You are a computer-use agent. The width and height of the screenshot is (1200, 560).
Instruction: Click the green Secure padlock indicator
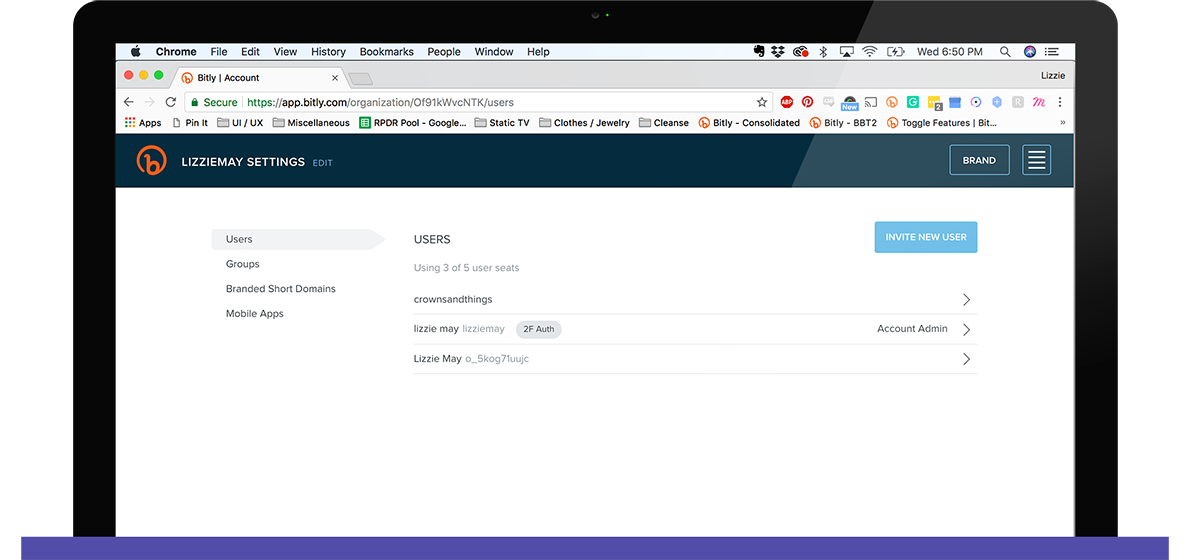coord(214,102)
